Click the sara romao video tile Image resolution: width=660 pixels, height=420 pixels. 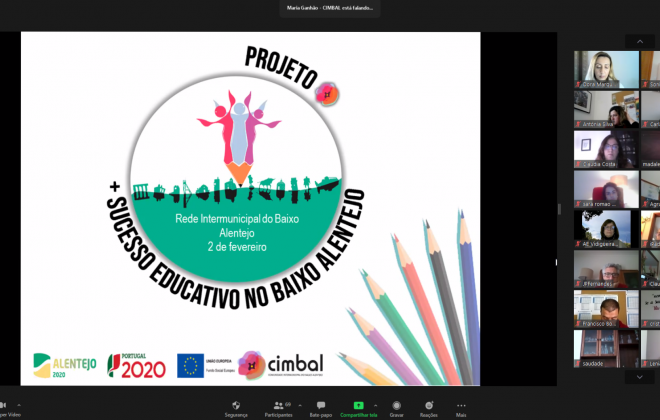(x=606, y=189)
